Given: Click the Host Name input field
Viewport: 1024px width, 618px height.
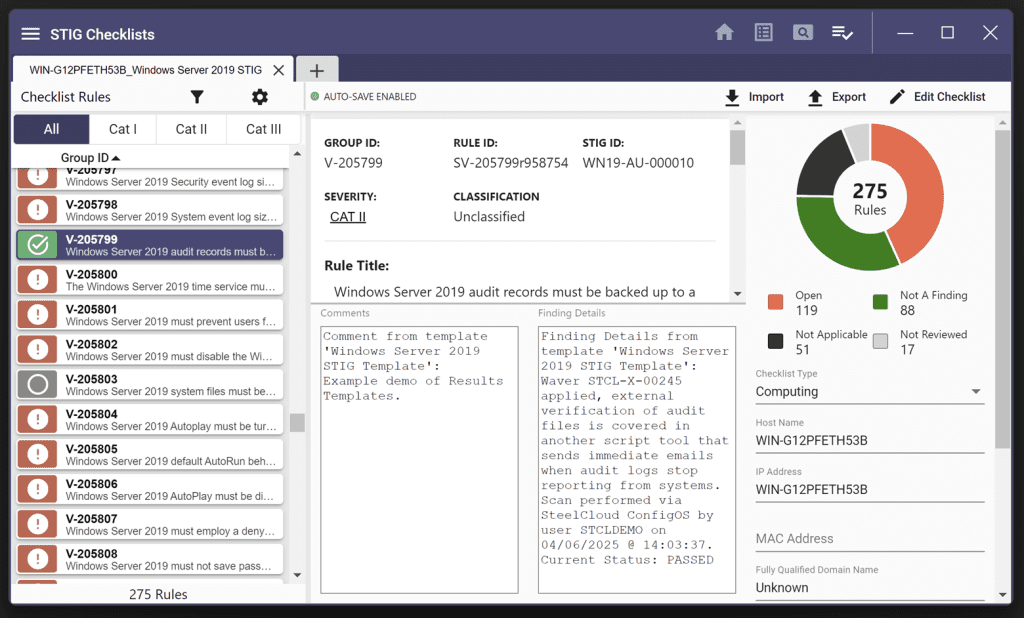Looking at the screenshot, I should [x=868, y=440].
